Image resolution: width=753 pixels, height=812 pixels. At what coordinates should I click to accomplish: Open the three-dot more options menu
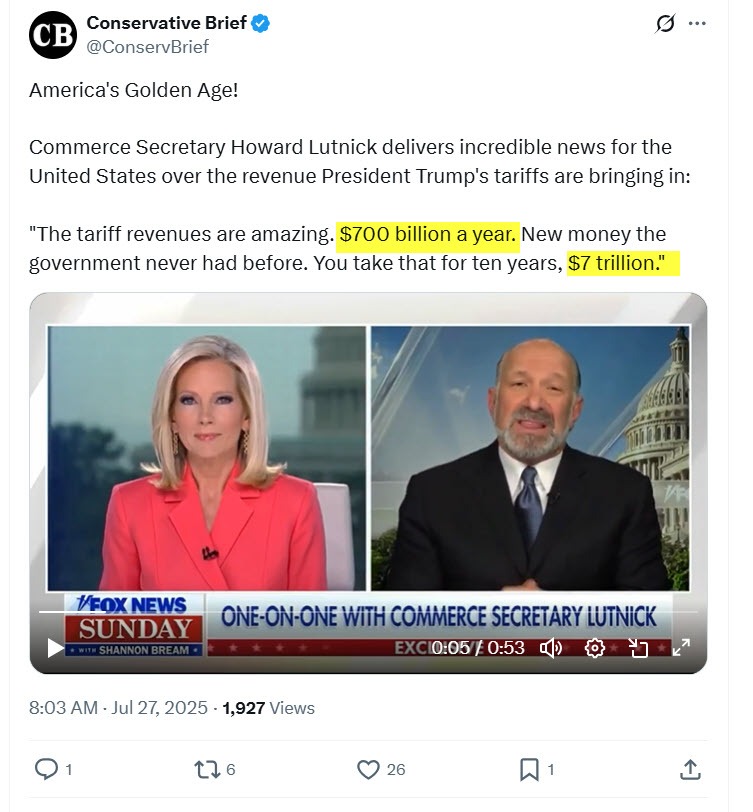tap(697, 23)
